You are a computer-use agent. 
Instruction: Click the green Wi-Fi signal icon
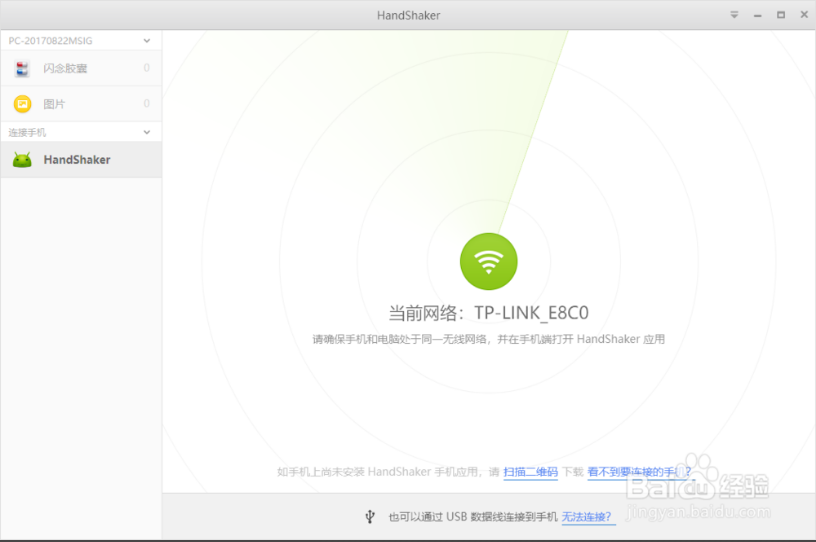(x=489, y=261)
